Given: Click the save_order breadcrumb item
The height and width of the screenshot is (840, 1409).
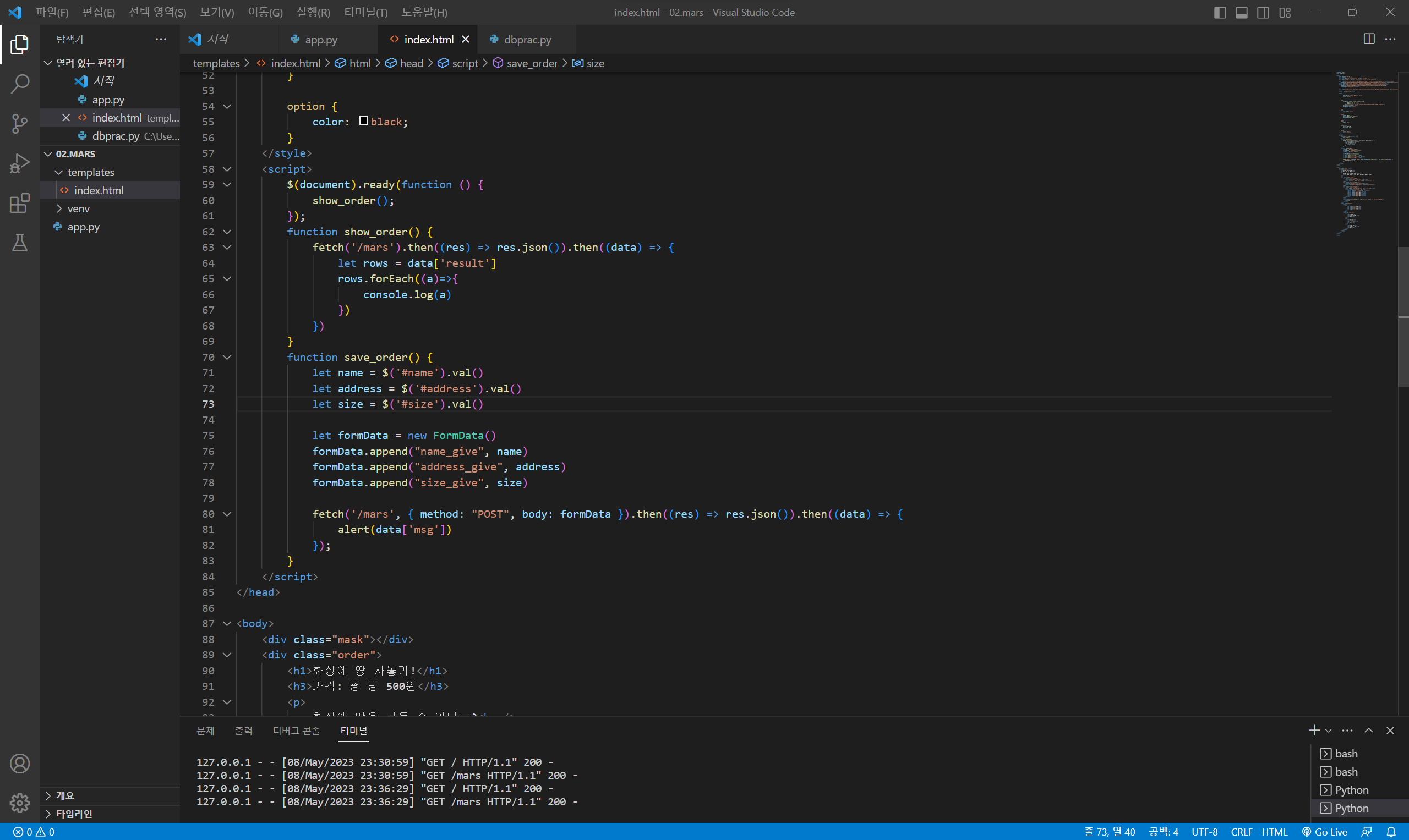Looking at the screenshot, I should (x=525, y=63).
